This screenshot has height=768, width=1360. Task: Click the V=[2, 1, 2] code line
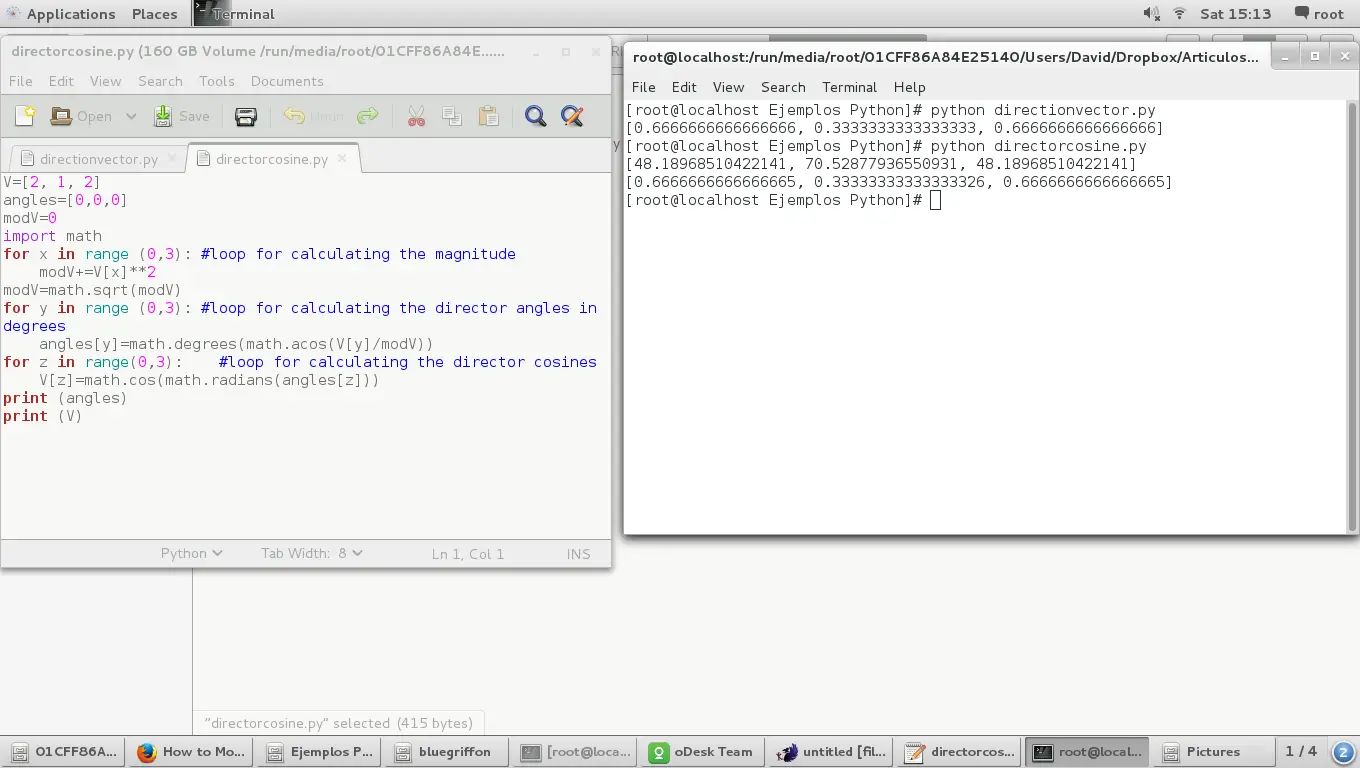(x=52, y=182)
